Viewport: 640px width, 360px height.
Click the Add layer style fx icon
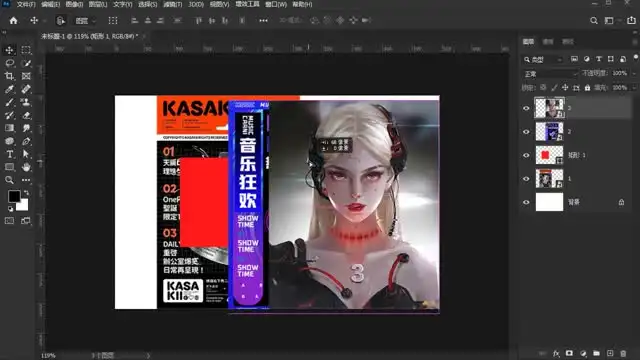[x=556, y=353]
